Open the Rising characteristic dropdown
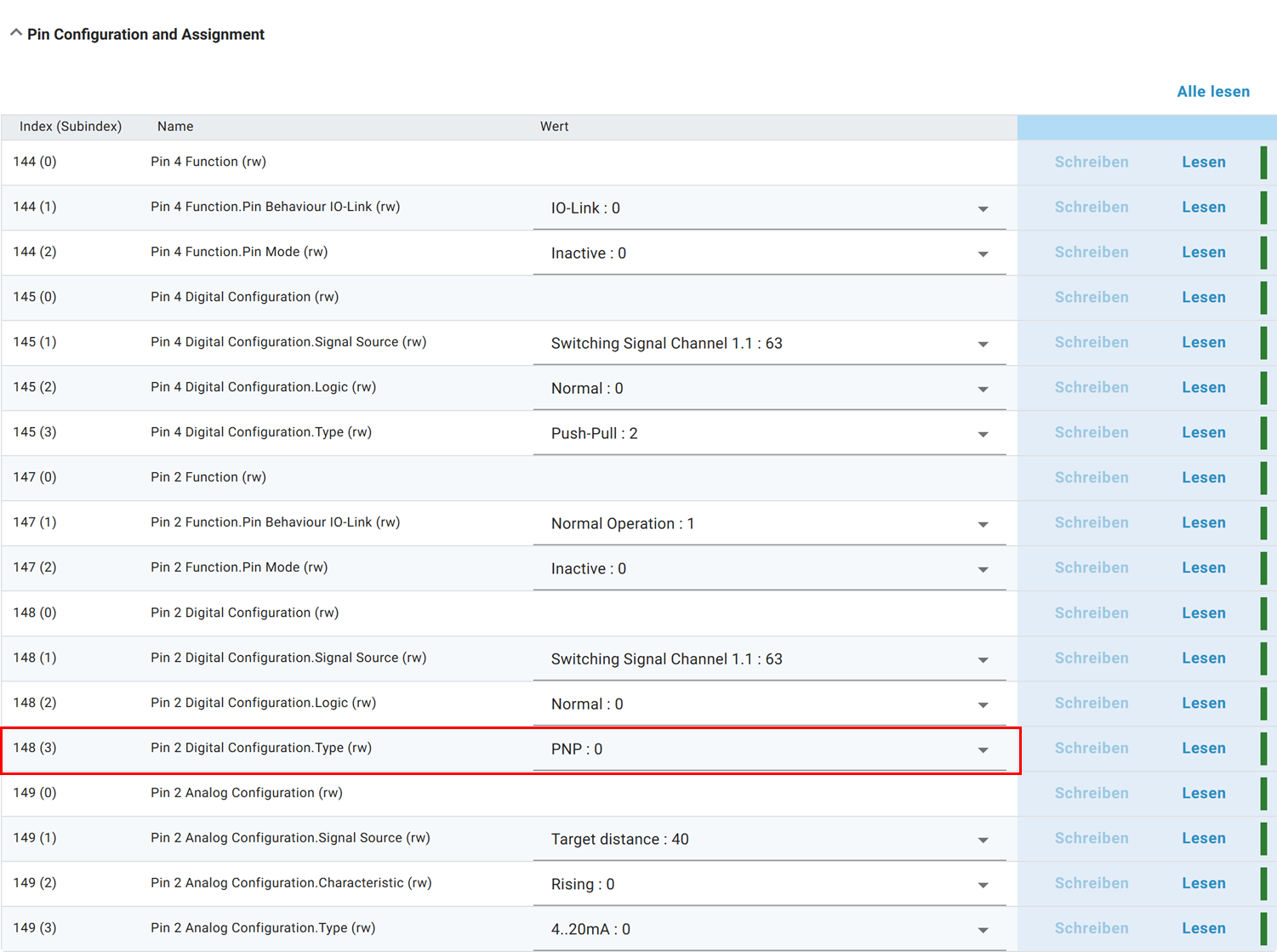The width and height of the screenshot is (1277, 952). pyautogui.click(x=983, y=885)
